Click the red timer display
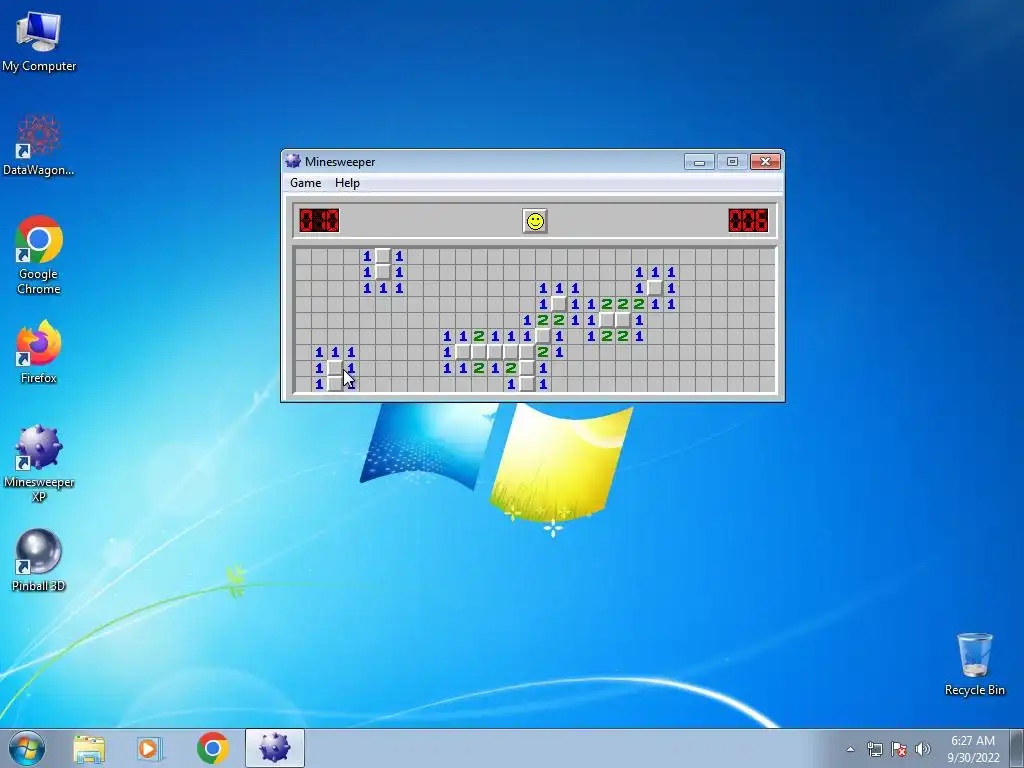 748,220
